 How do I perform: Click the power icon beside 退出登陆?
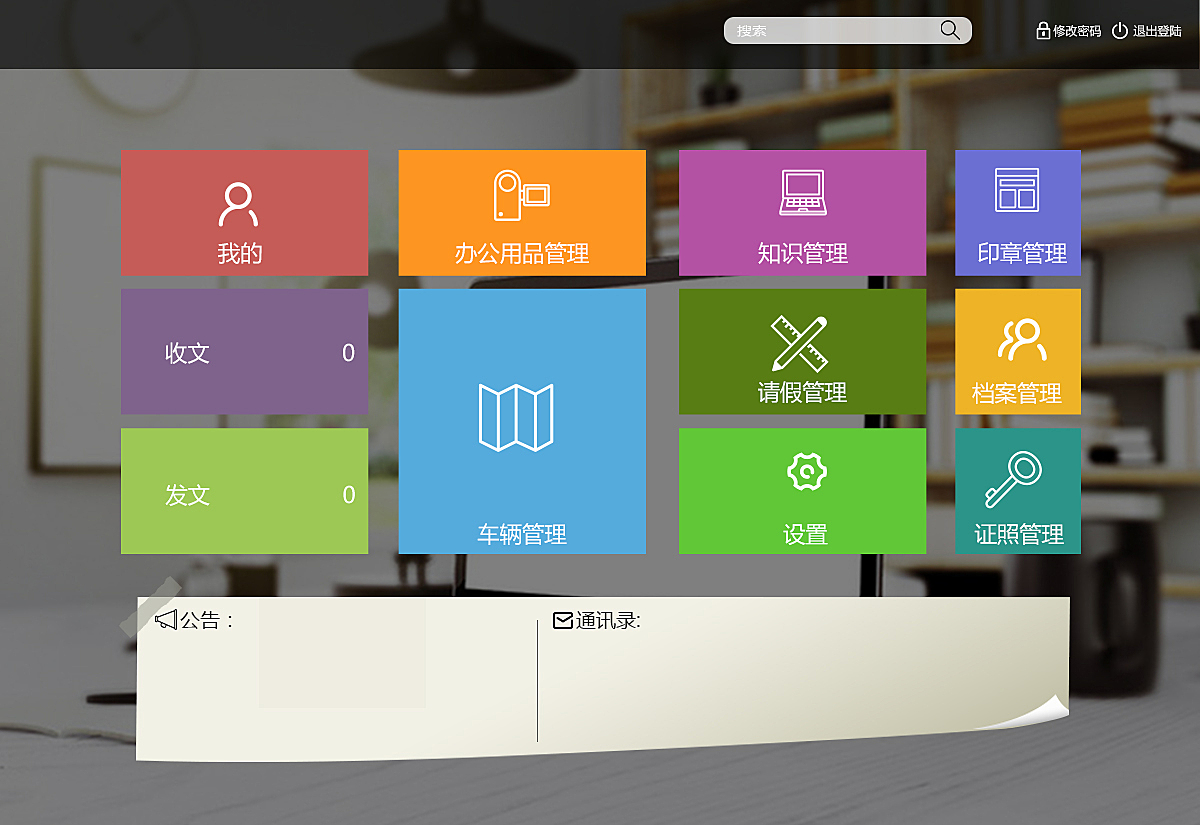pyautogui.click(x=1120, y=31)
